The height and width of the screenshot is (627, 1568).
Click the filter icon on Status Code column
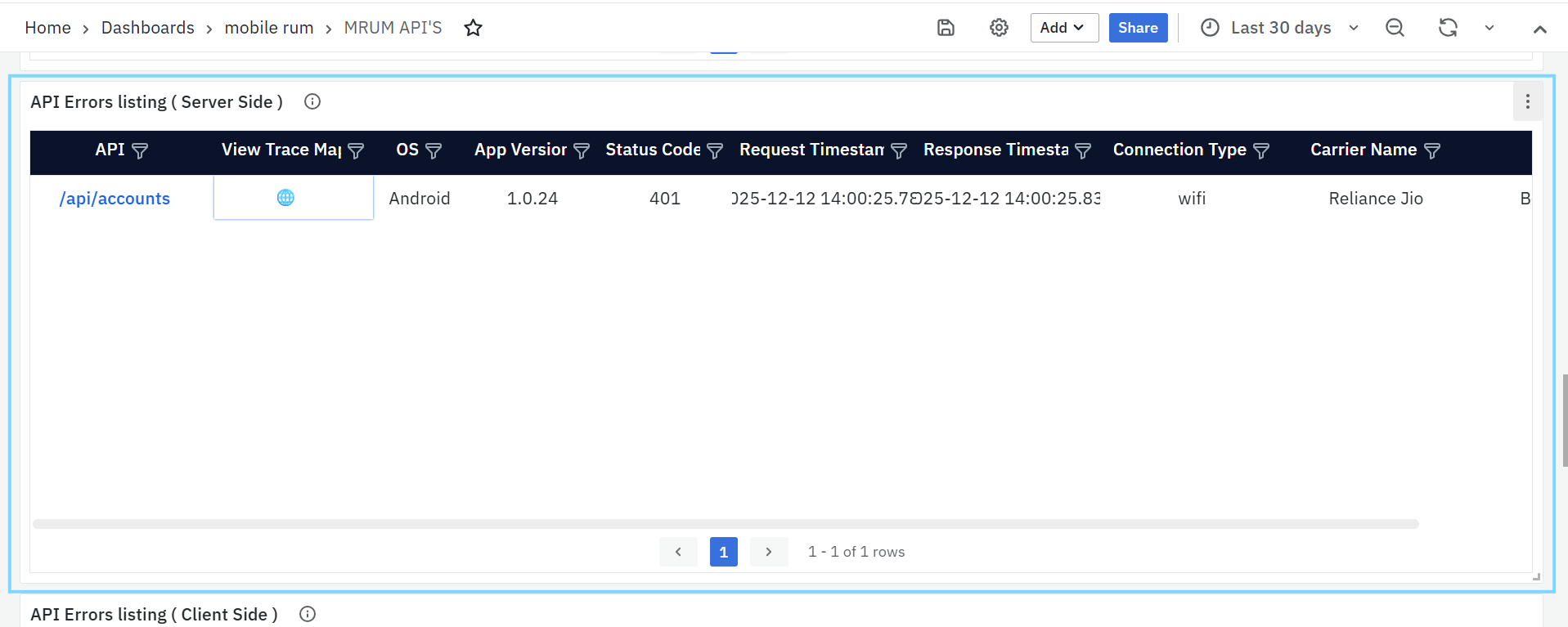[715, 151]
